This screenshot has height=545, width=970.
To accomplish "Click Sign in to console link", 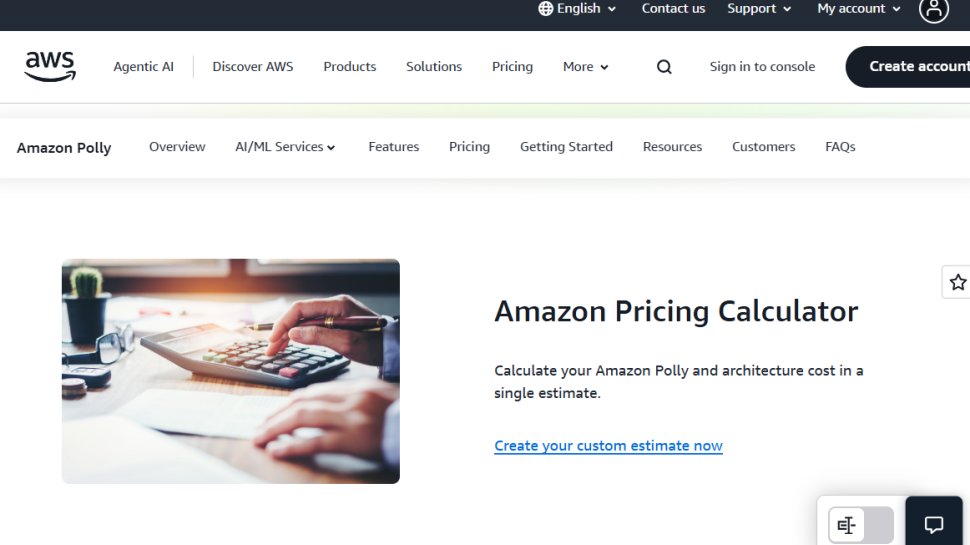I will coord(762,67).
